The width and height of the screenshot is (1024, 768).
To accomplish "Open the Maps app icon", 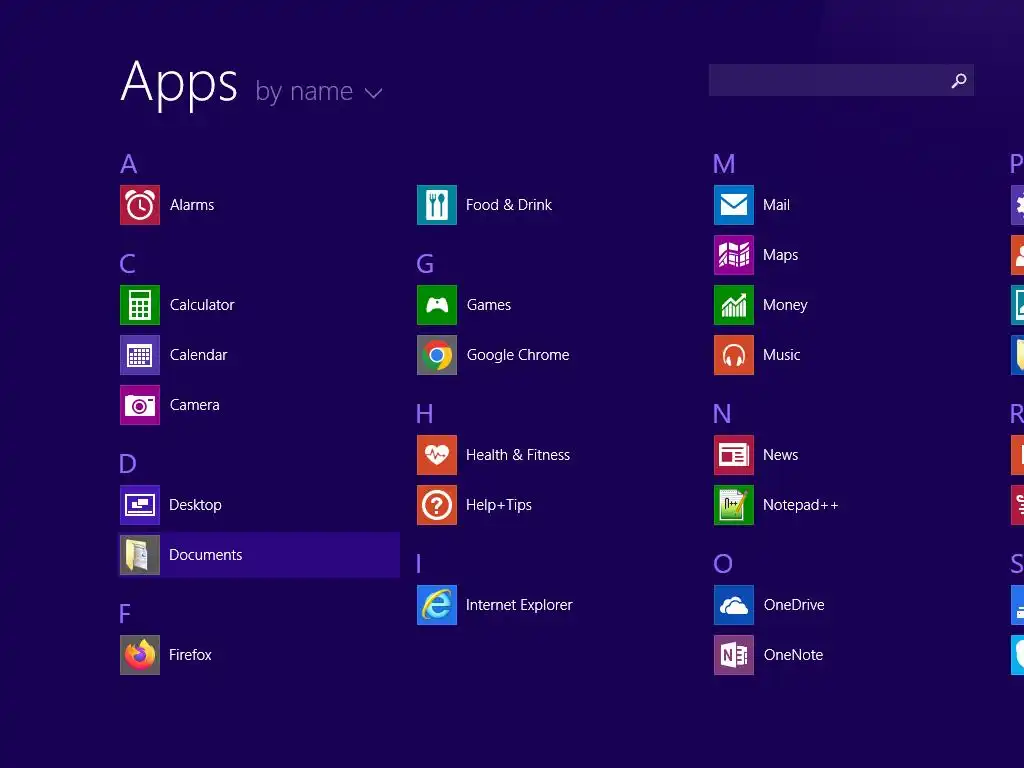I will click(x=734, y=255).
